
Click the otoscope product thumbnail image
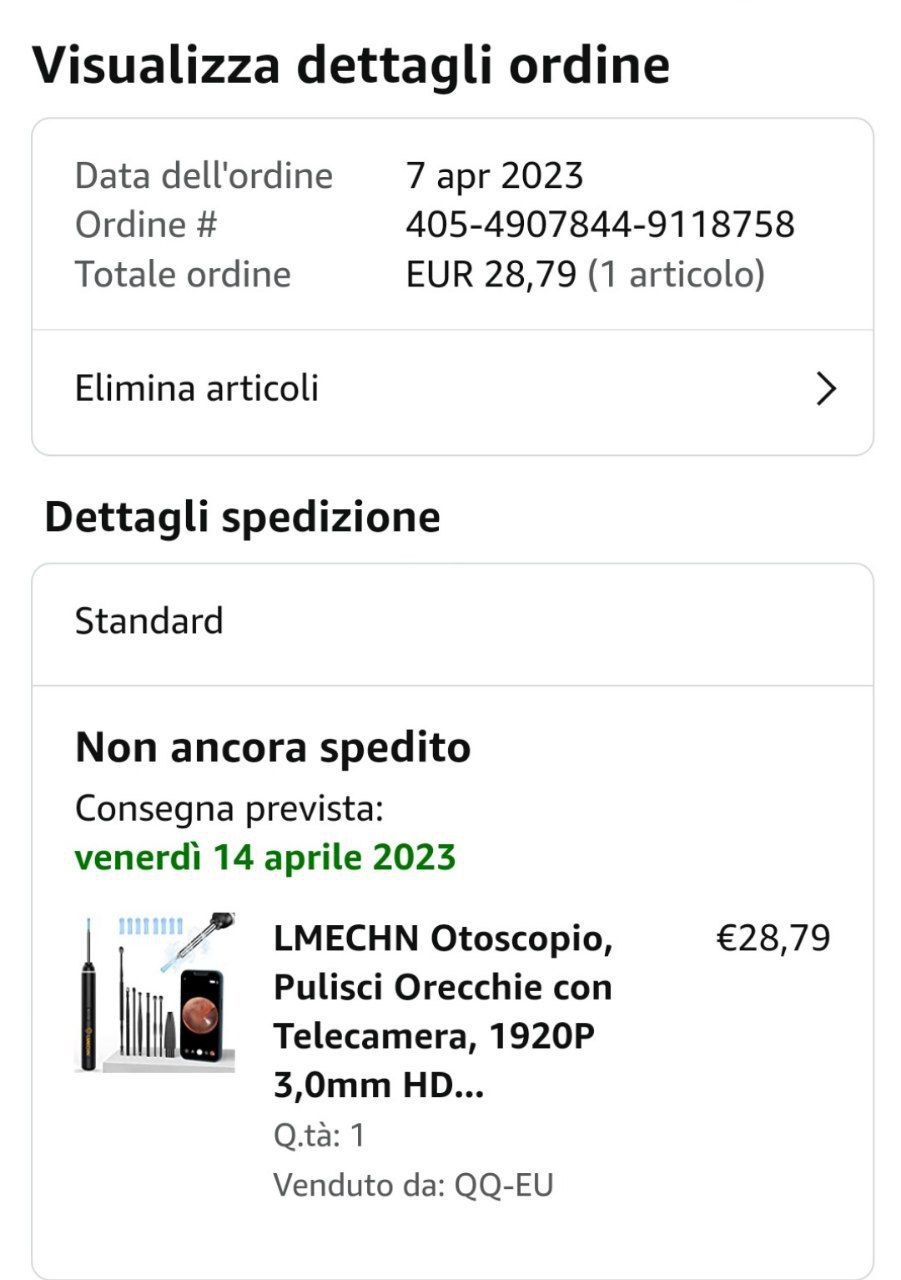pyautogui.click(x=155, y=992)
